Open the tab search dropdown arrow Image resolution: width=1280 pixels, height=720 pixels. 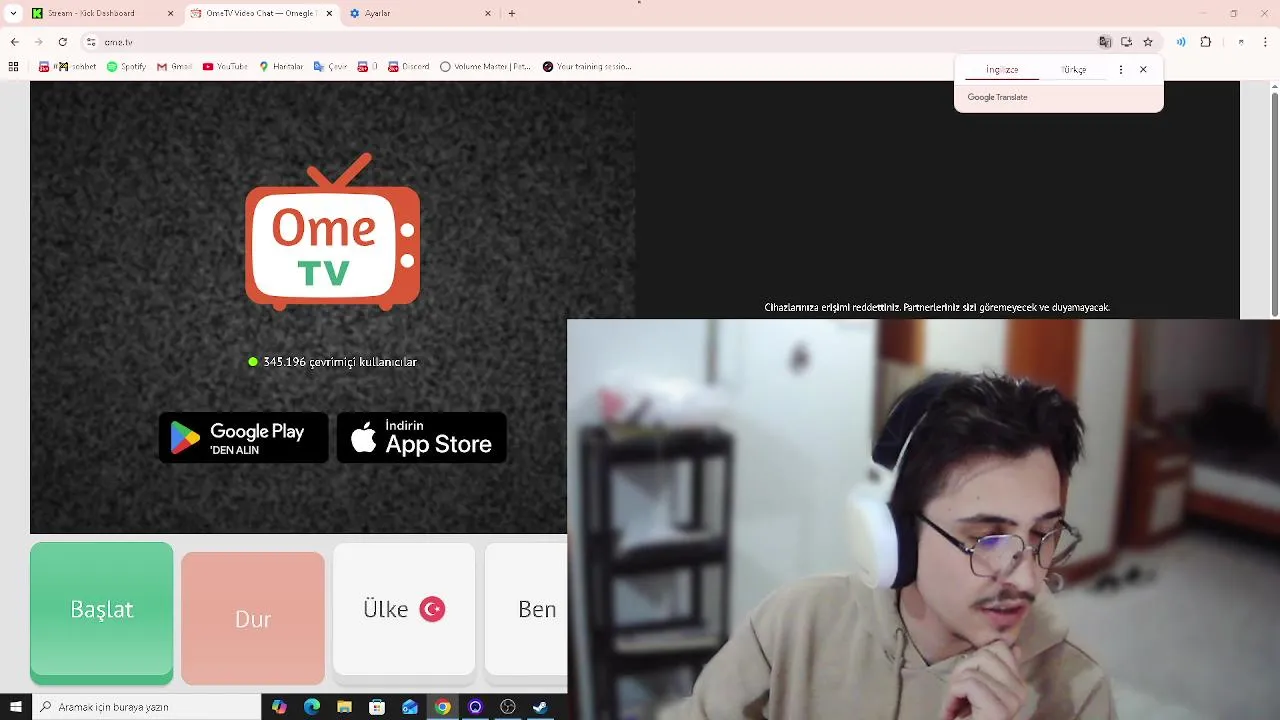pyautogui.click(x=13, y=13)
